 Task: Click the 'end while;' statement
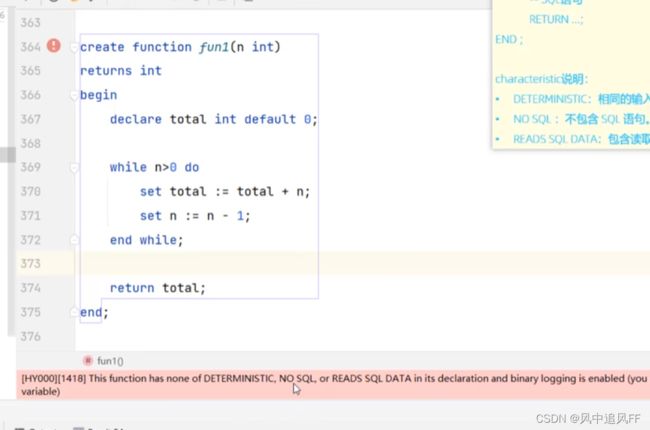tap(146, 240)
